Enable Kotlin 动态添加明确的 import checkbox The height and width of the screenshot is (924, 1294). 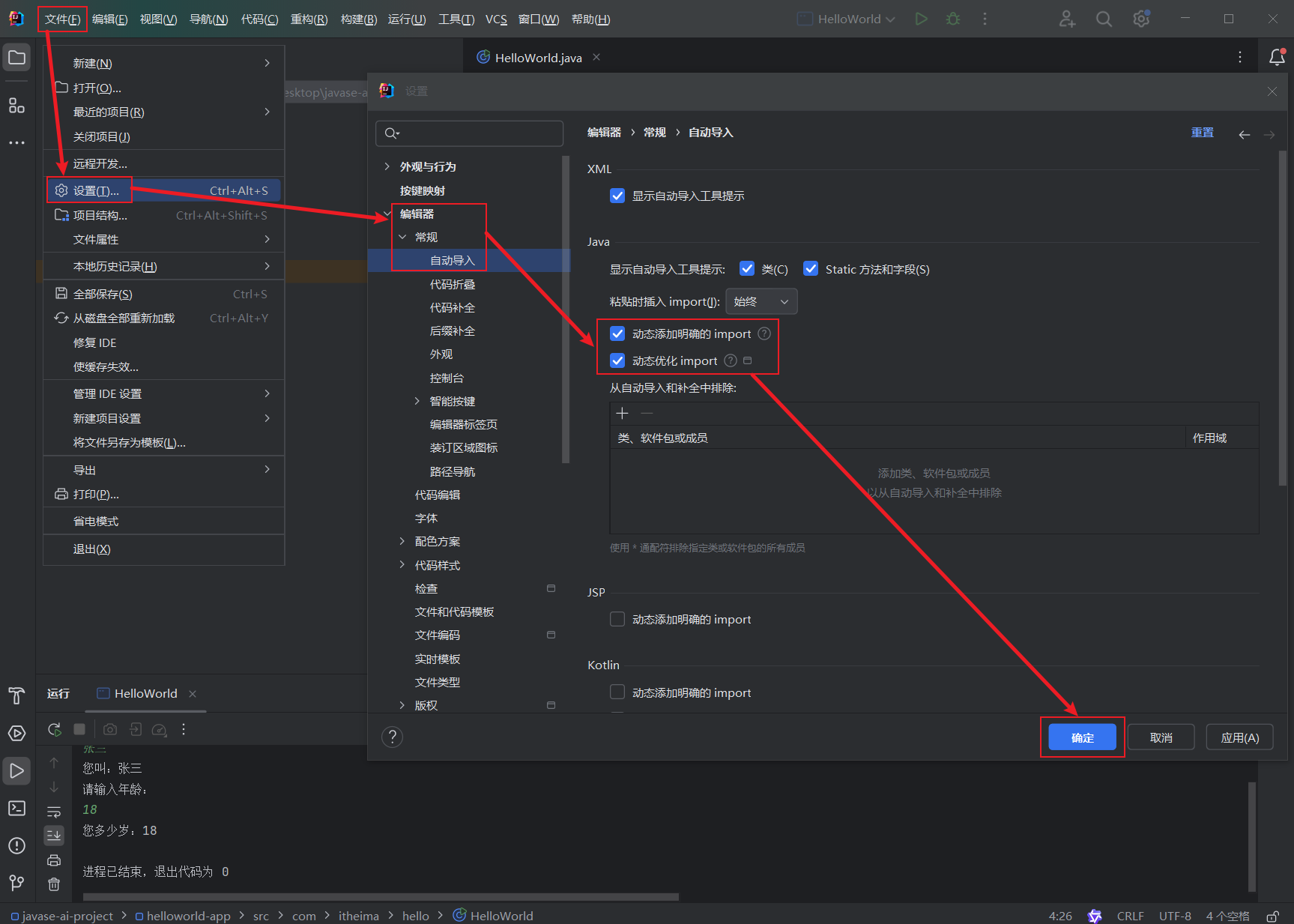pos(617,692)
